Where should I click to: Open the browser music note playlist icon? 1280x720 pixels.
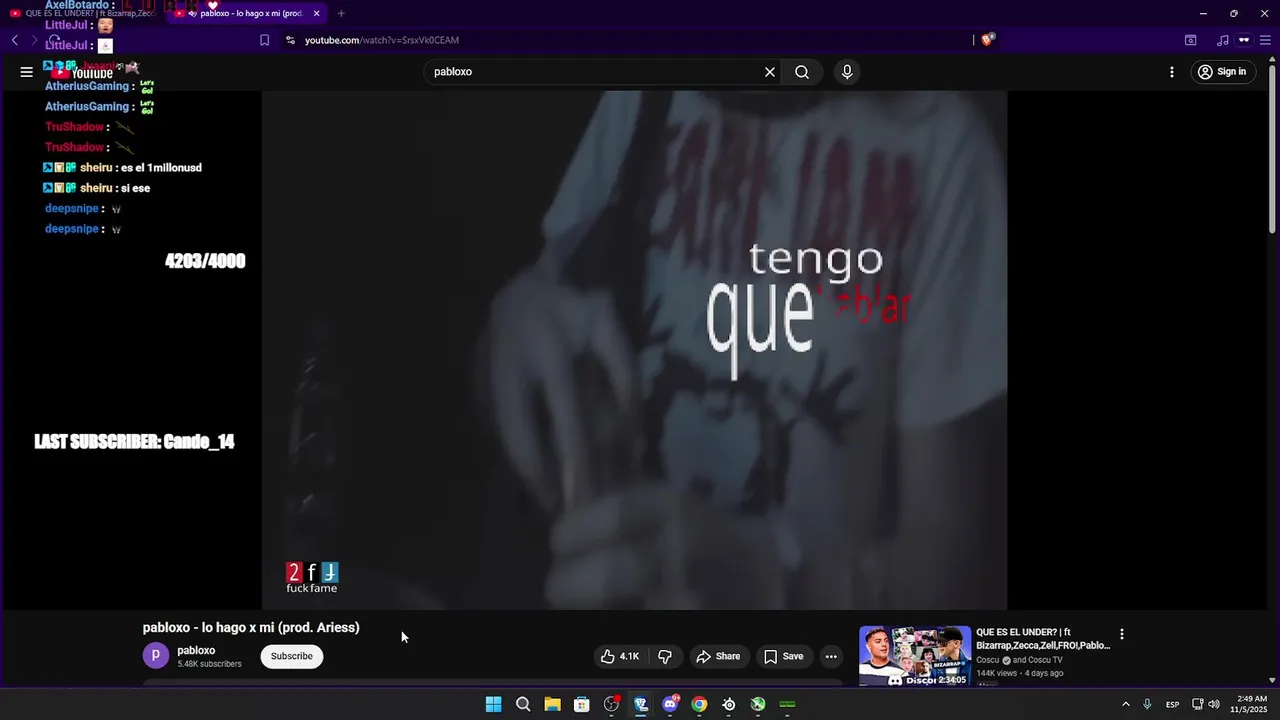point(1222,40)
